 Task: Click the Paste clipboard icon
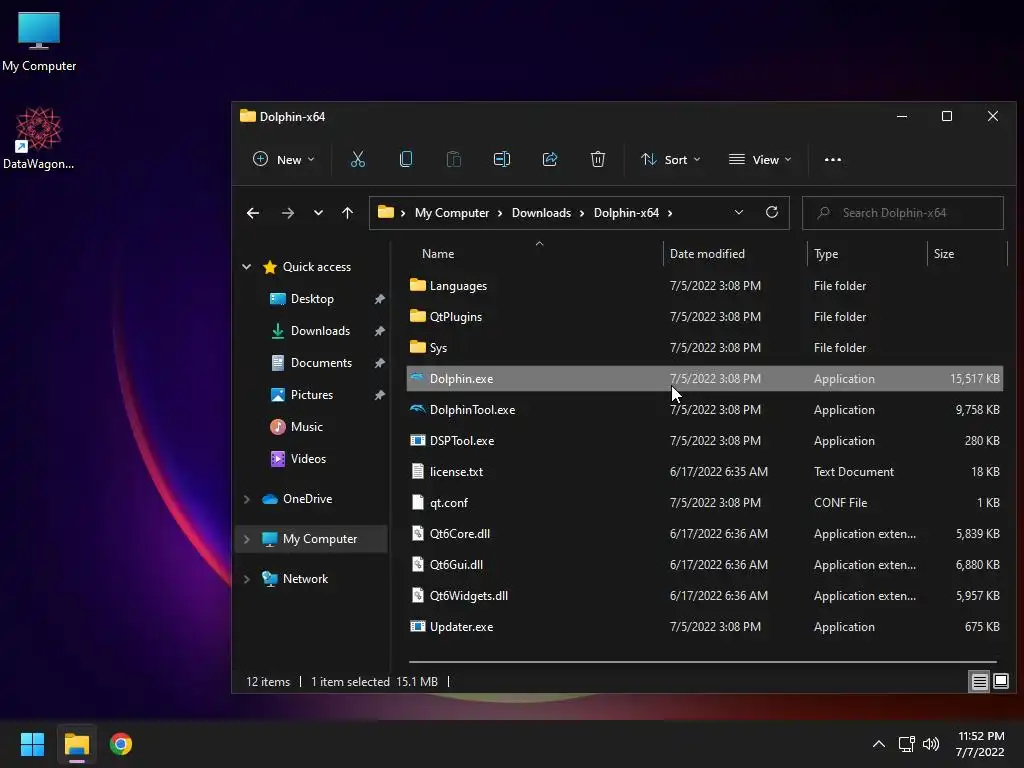(x=453, y=159)
